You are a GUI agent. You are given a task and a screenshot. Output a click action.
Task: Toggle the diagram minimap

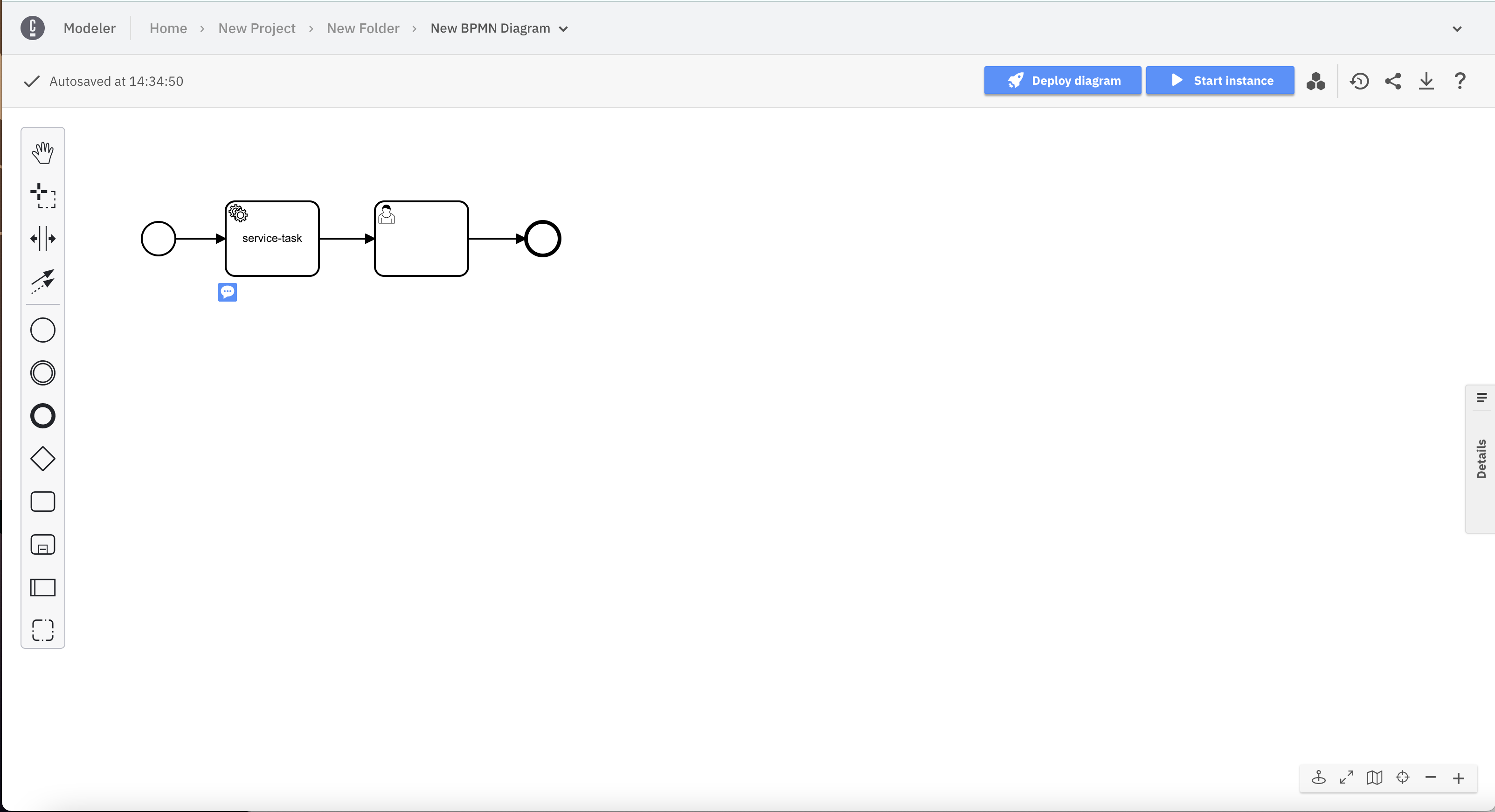click(x=1374, y=777)
